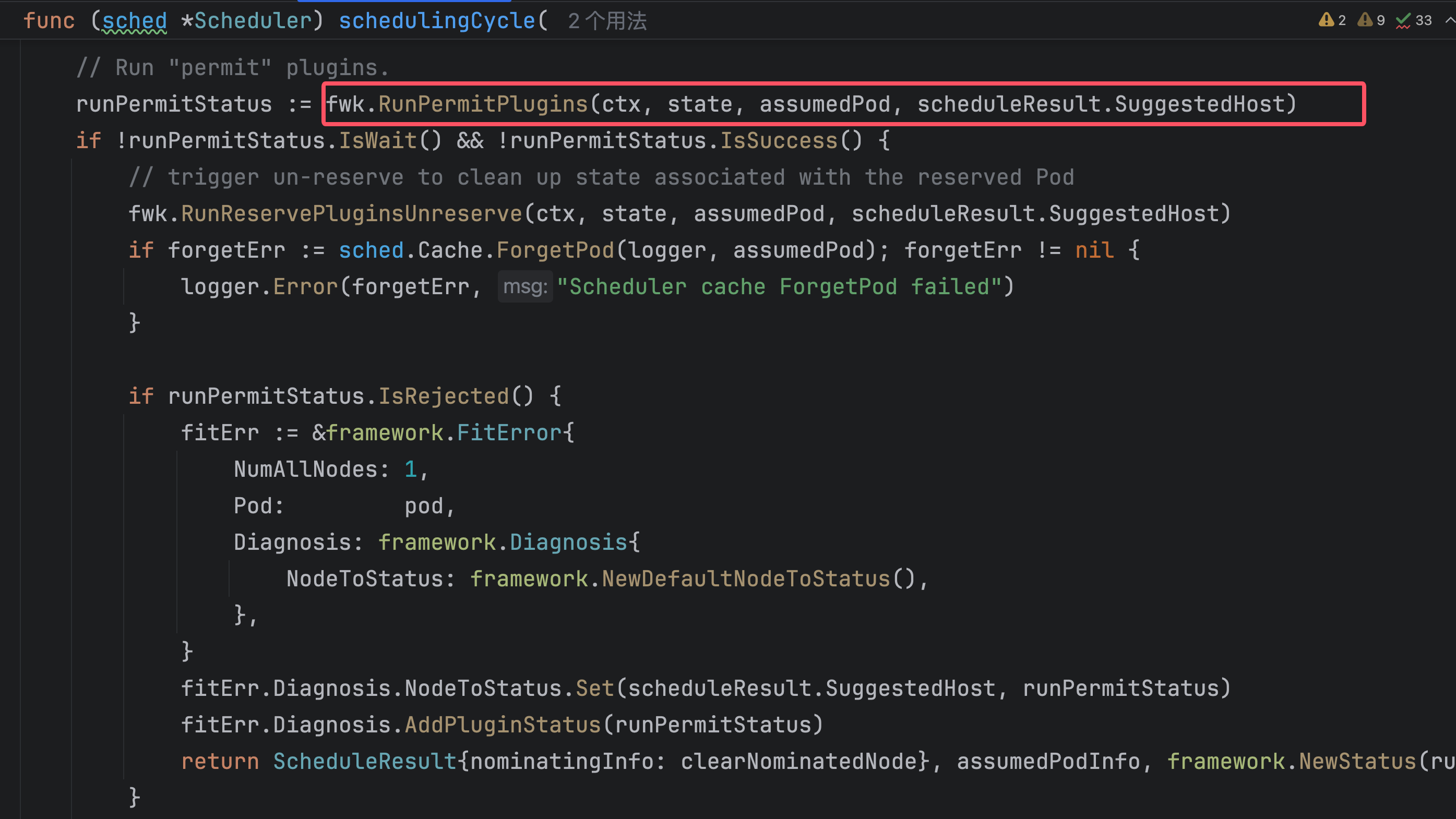Click the NewDefaultNodeToStatus function call

tap(746, 579)
